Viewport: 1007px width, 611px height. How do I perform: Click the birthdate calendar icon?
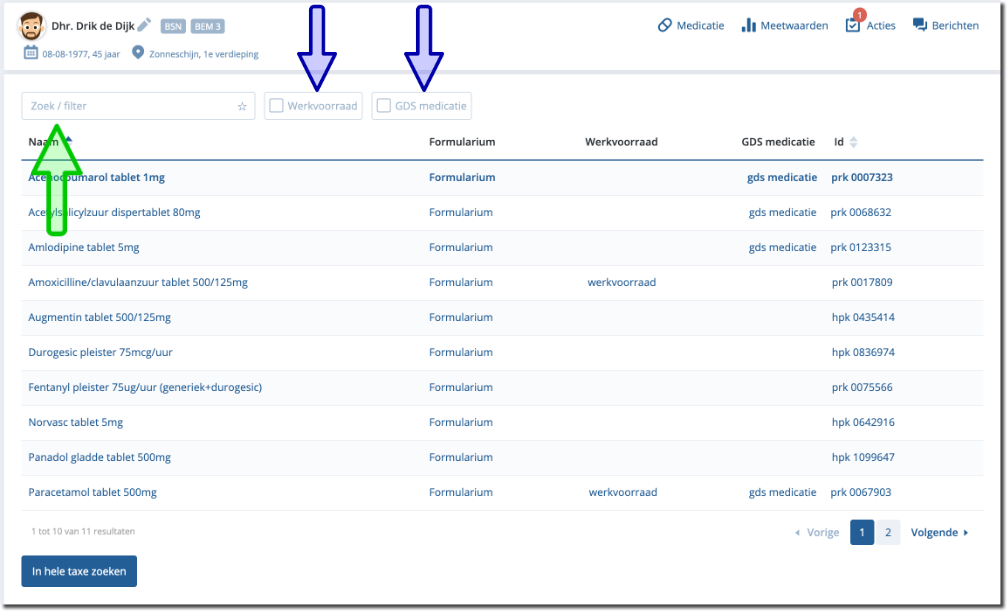[31, 52]
